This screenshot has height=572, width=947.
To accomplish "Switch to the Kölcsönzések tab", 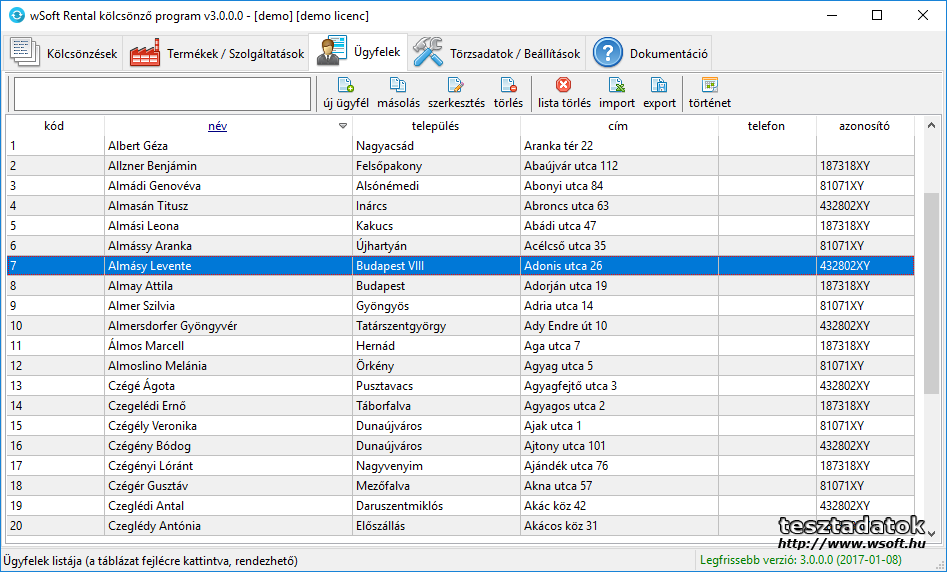I will 63,53.
